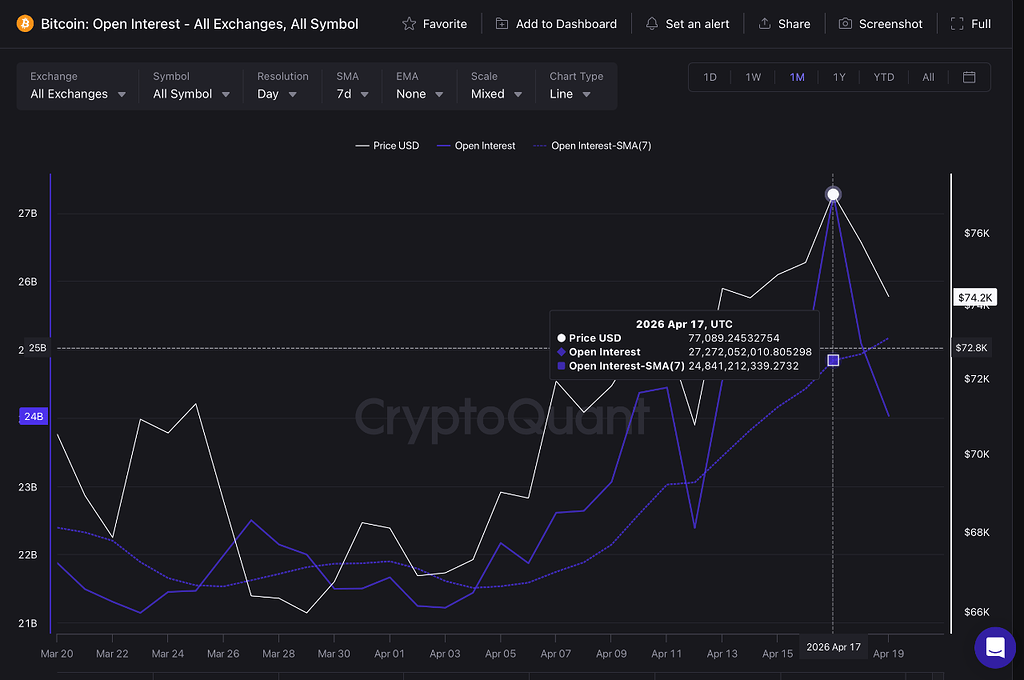Open the Chart Type Line dropdown

576,86
